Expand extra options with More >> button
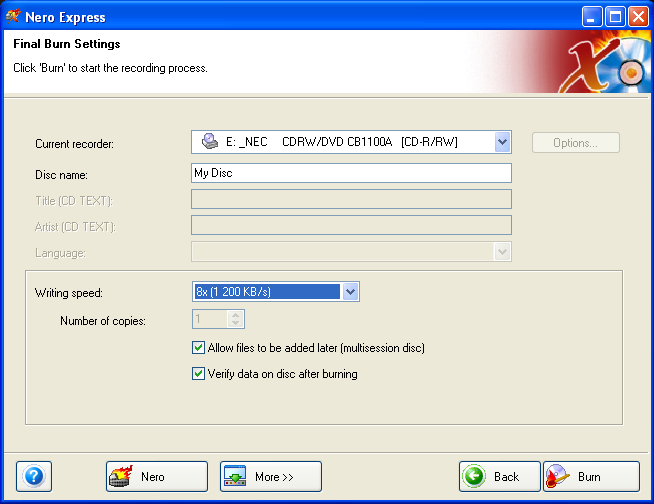This screenshot has width=654, height=504. [271, 476]
